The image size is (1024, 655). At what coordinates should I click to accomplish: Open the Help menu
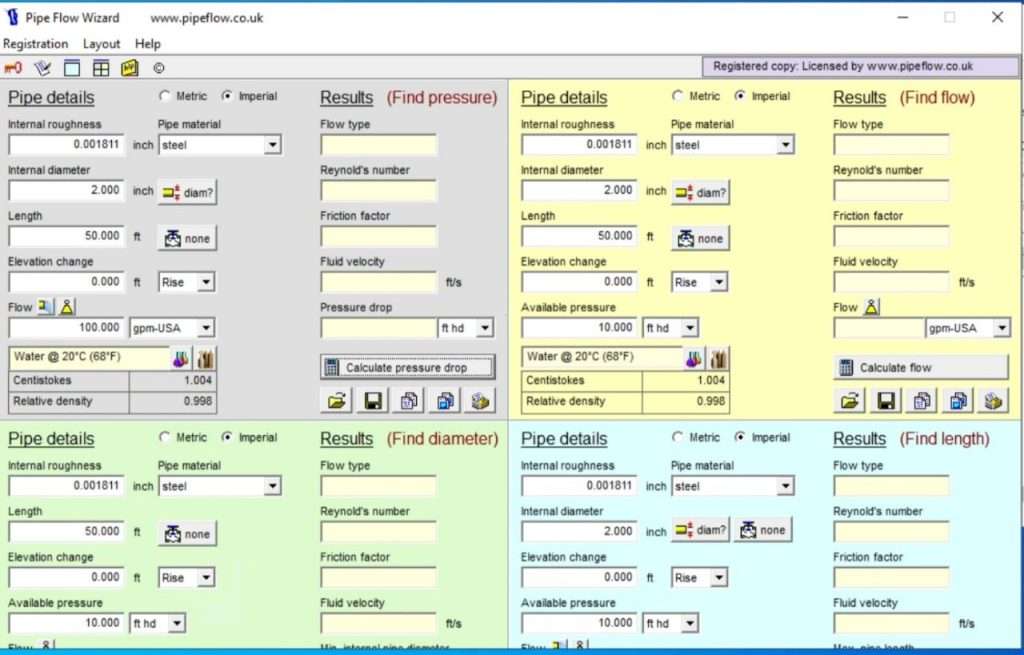point(148,43)
